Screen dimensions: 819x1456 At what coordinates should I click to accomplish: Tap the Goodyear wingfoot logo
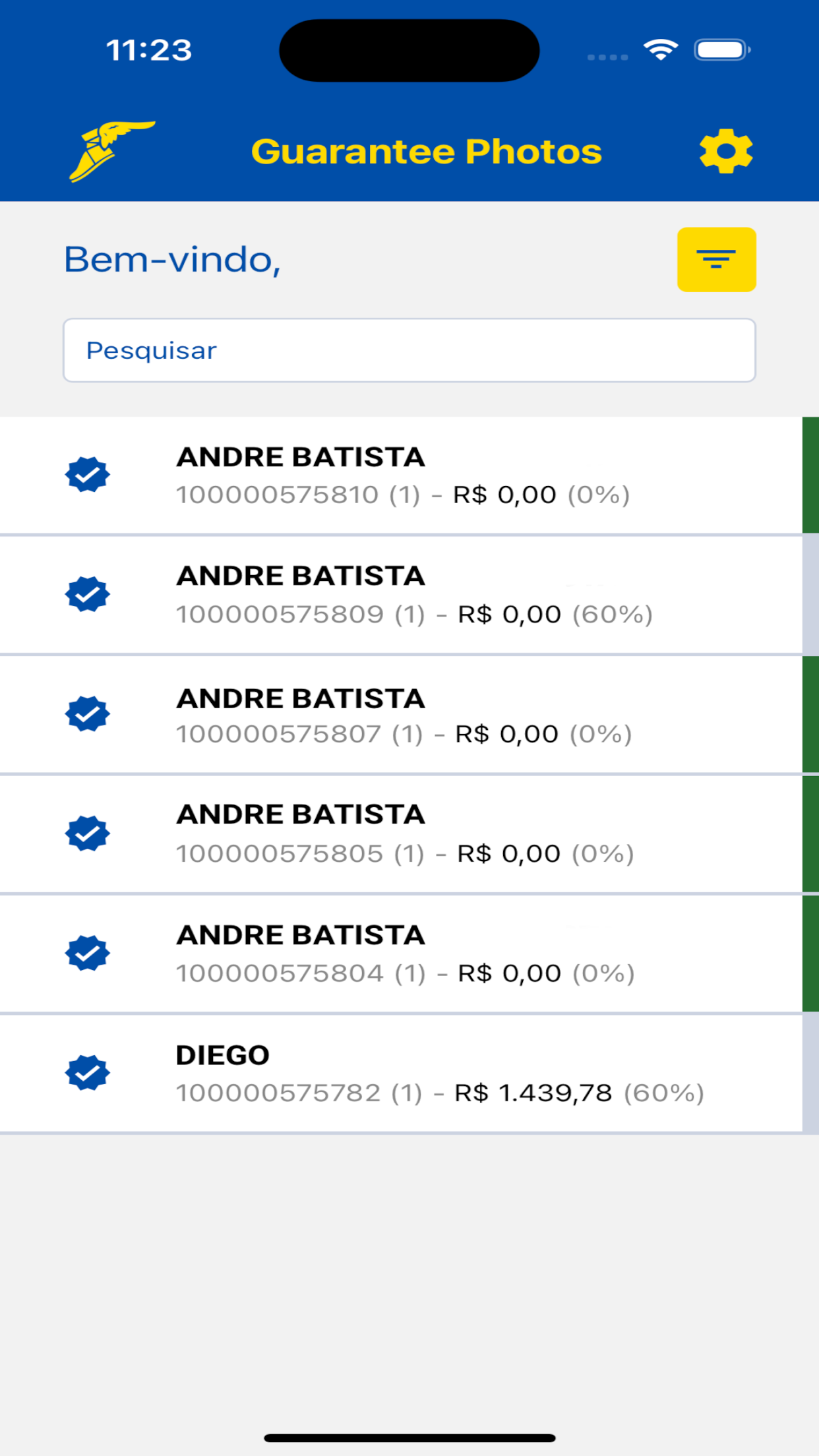pyautogui.click(x=112, y=151)
